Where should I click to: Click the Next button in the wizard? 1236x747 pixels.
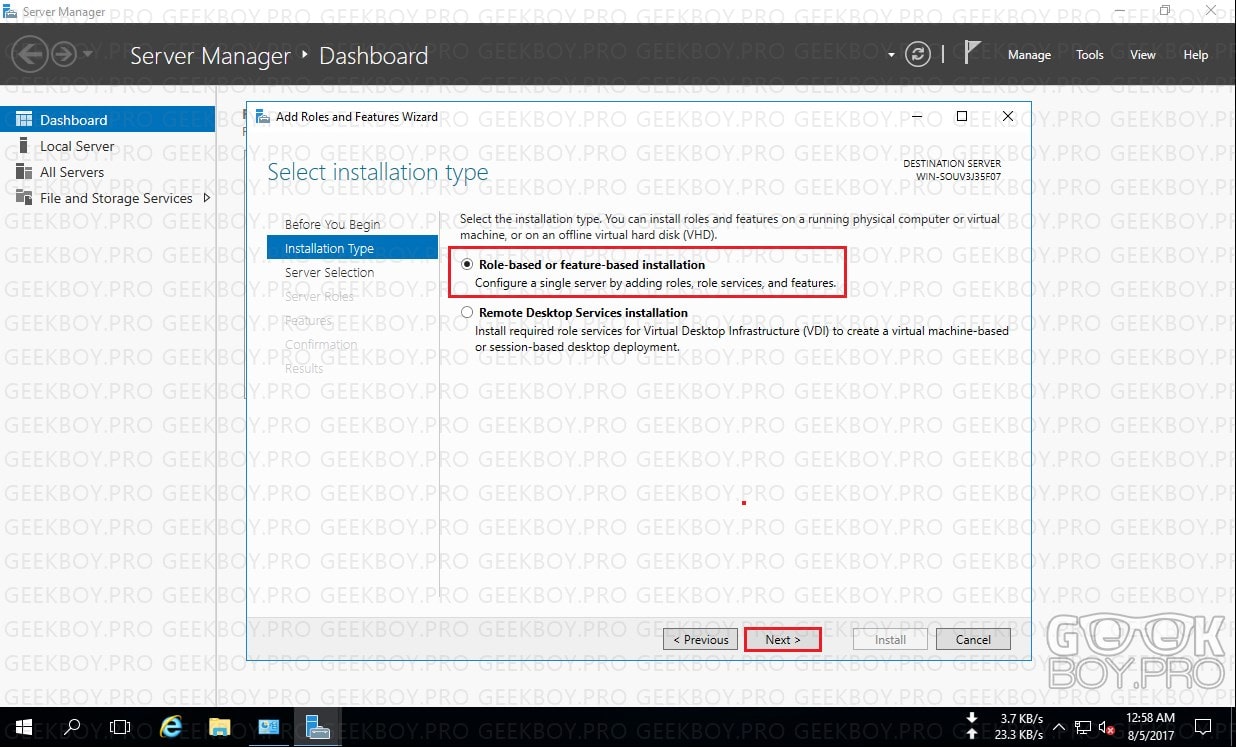(x=783, y=639)
